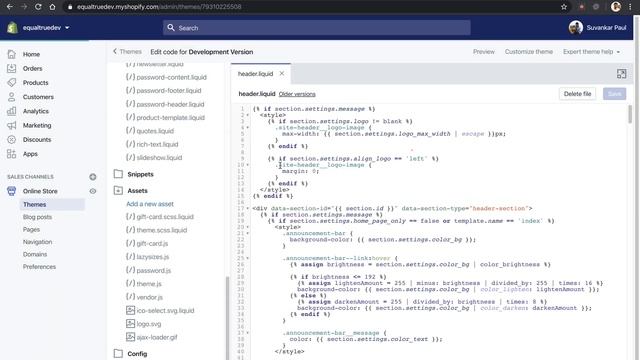Open Apps in the sidebar

[30, 154]
